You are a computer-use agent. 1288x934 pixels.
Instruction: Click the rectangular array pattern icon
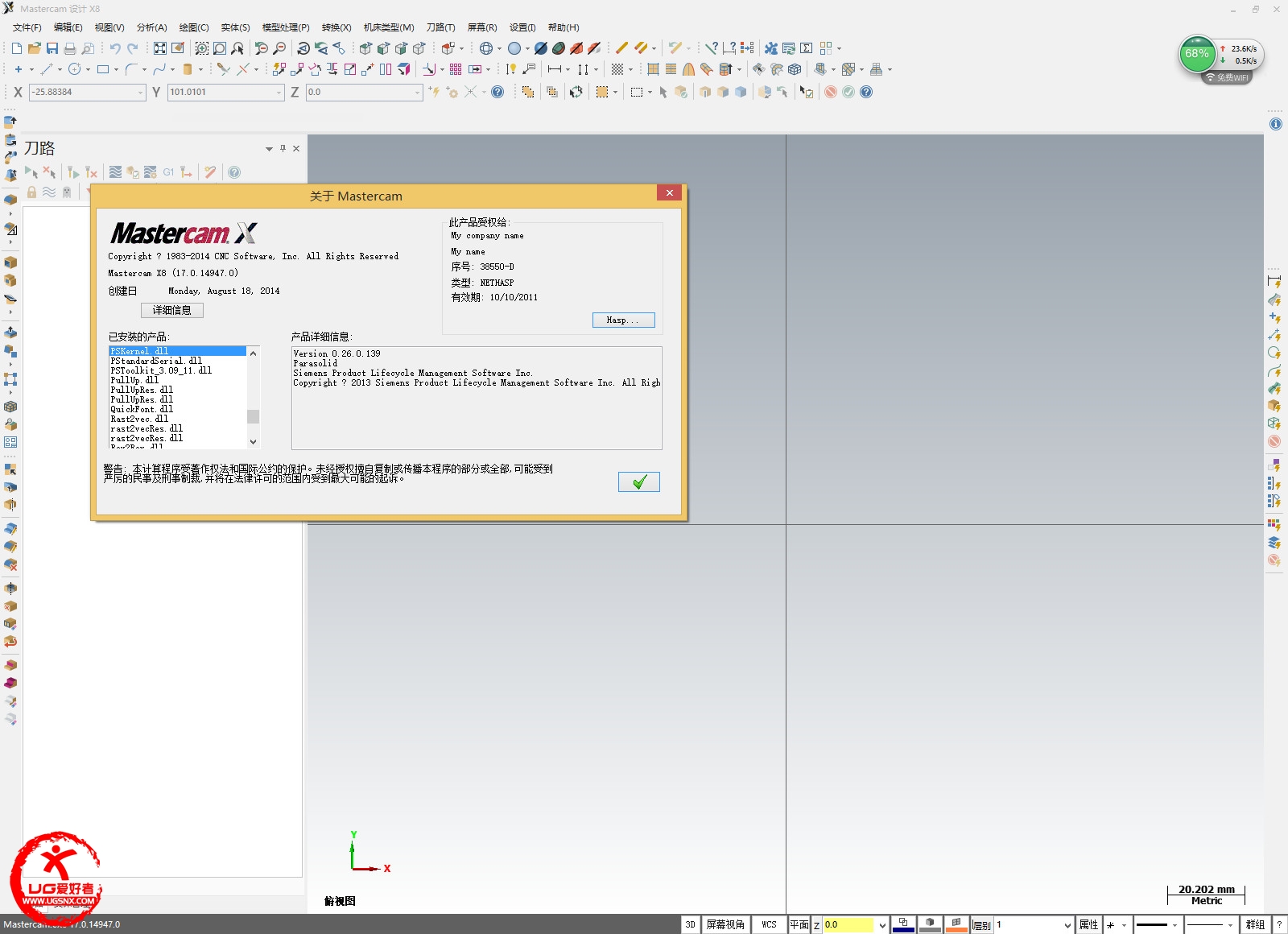pyautogui.click(x=456, y=69)
